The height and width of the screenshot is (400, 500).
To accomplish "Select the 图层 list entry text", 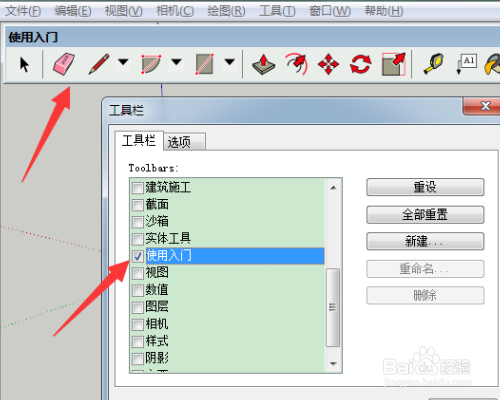I will tap(157, 307).
